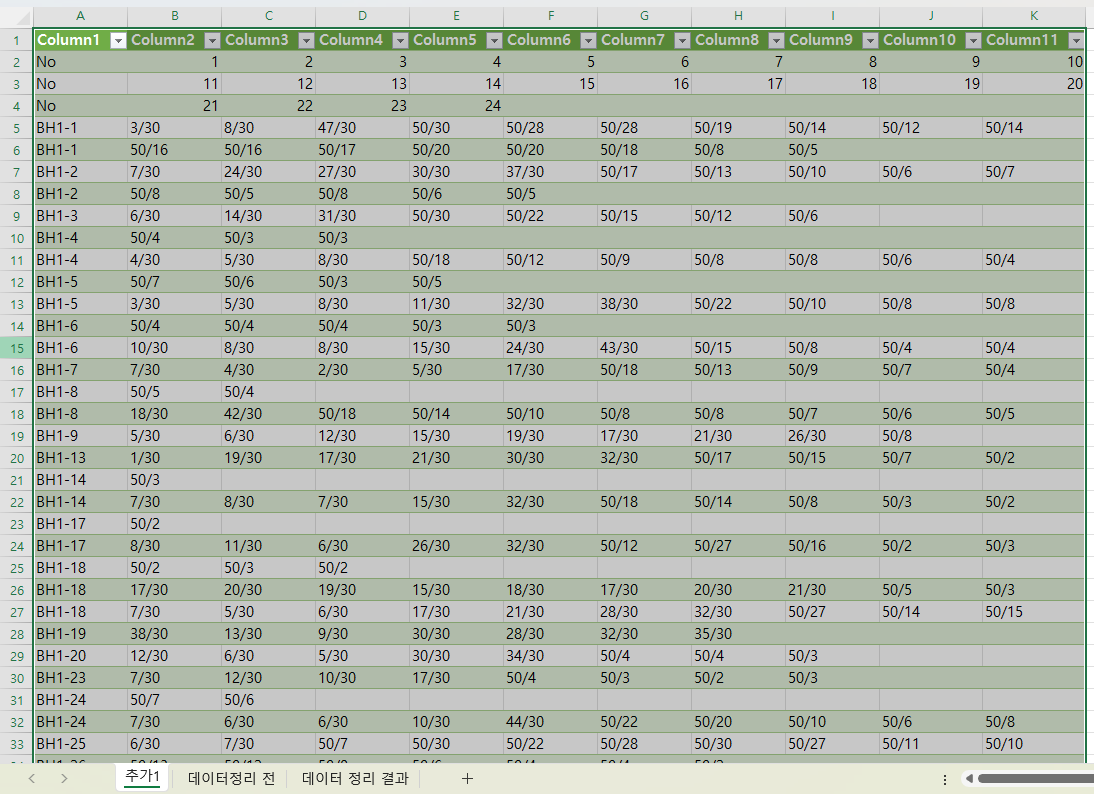
Task: Open the Column8 filter dropdown
Action: click(776, 40)
